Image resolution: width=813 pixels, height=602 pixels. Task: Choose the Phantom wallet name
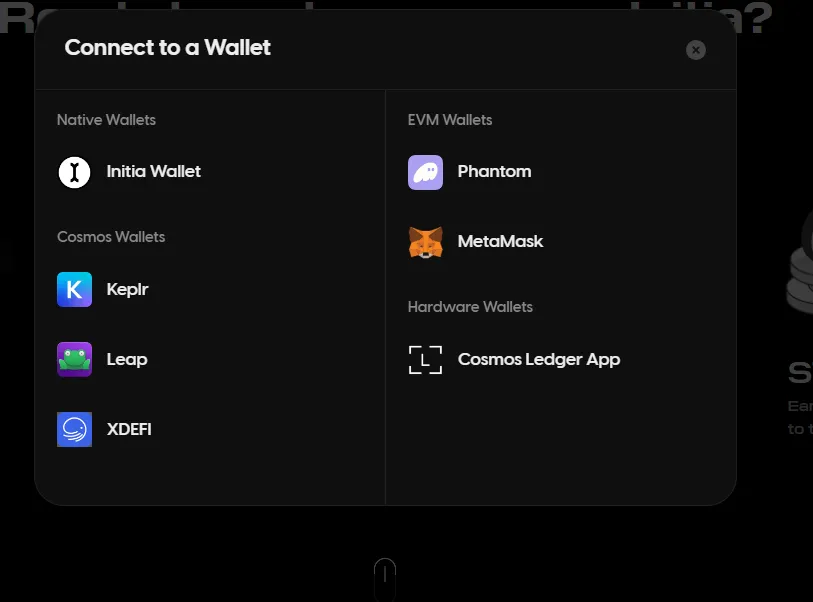[x=494, y=172]
